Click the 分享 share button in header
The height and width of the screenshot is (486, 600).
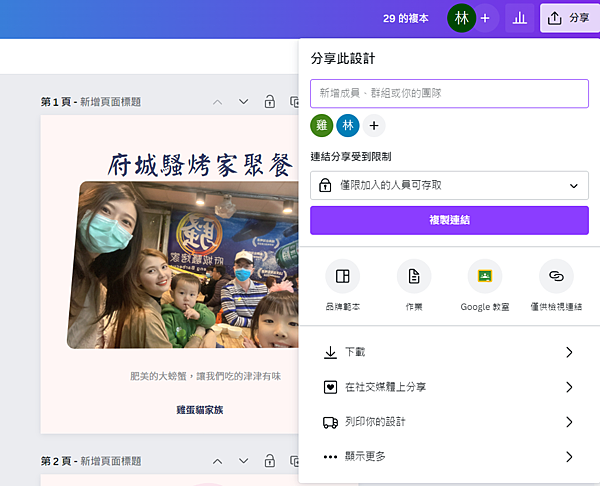click(570, 18)
